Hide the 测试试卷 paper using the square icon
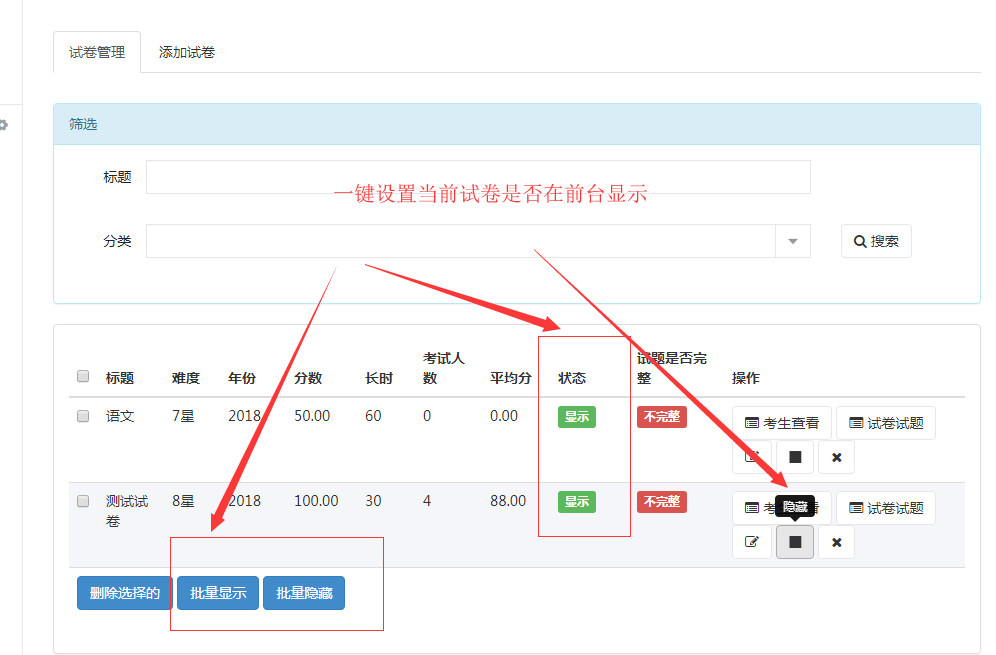 (795, 542)
